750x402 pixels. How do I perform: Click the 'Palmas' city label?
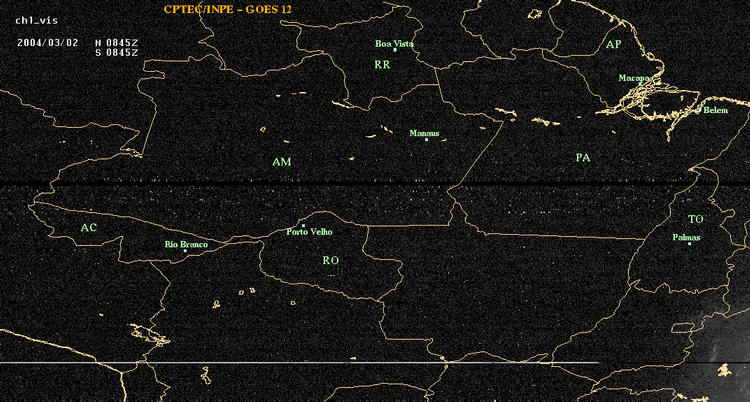click(x=686, y=237)
